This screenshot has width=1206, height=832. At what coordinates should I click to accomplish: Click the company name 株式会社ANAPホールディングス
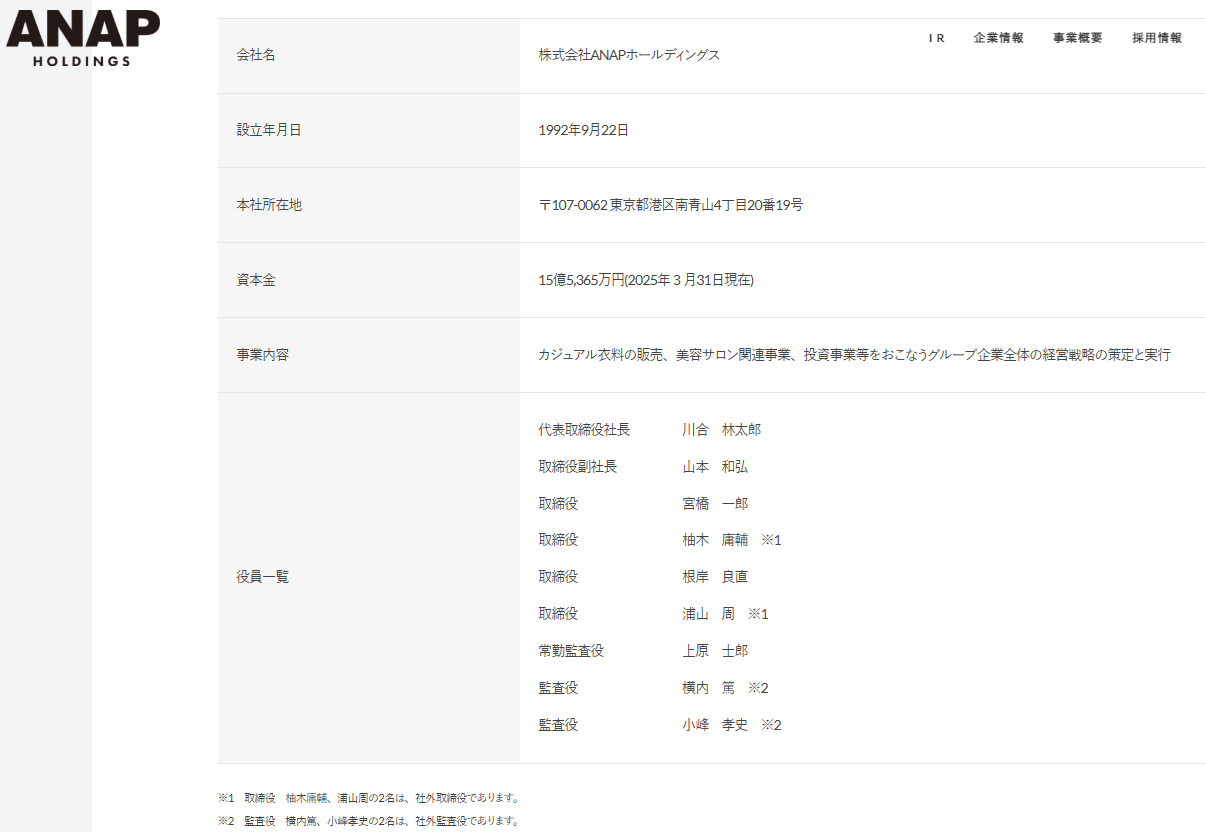629,55
